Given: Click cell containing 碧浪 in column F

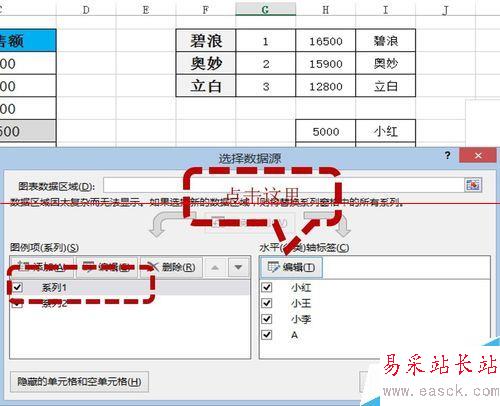Looking at the screenshot, I should 206,40.
